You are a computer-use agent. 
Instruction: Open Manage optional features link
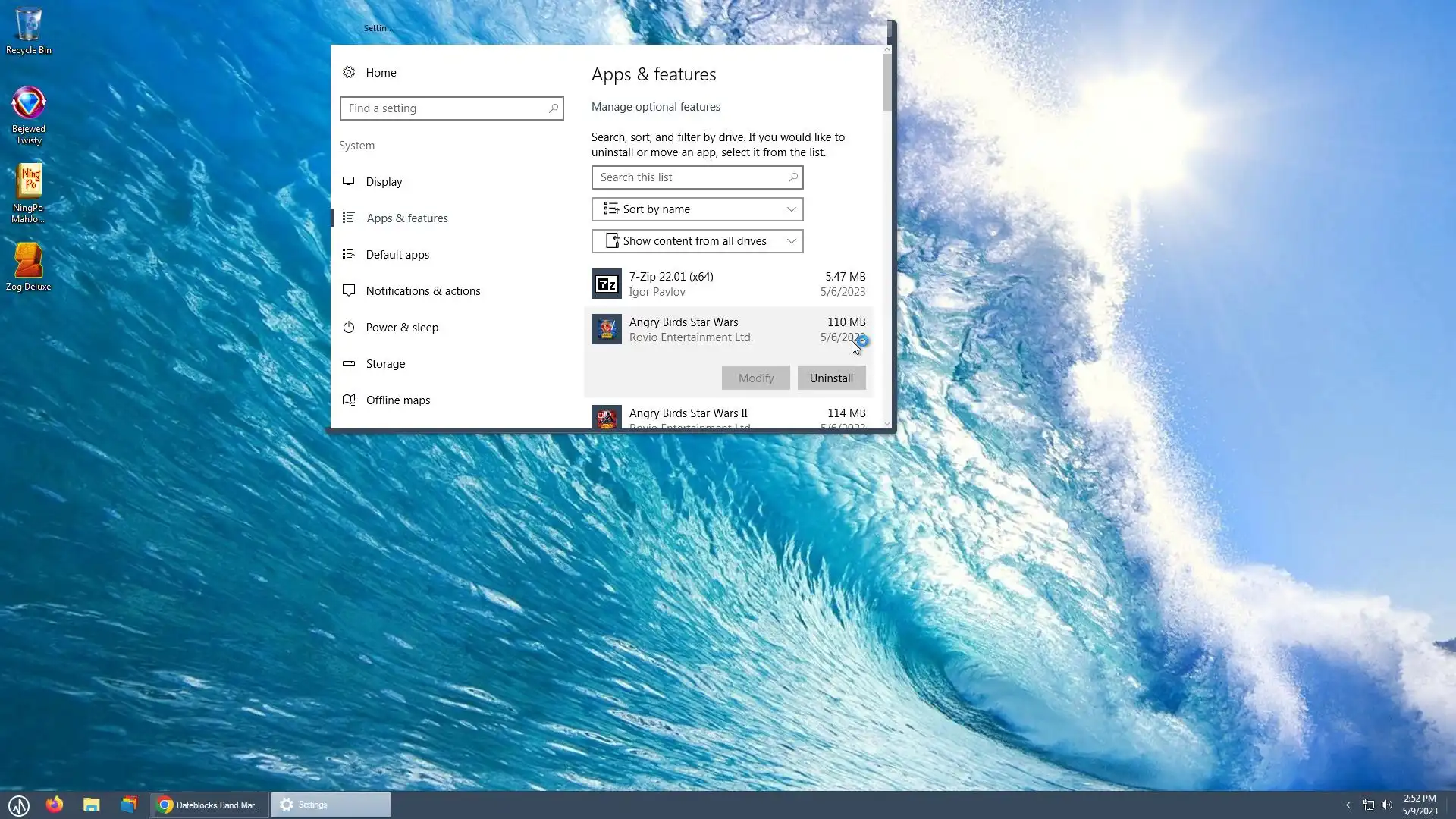point(655,107)
